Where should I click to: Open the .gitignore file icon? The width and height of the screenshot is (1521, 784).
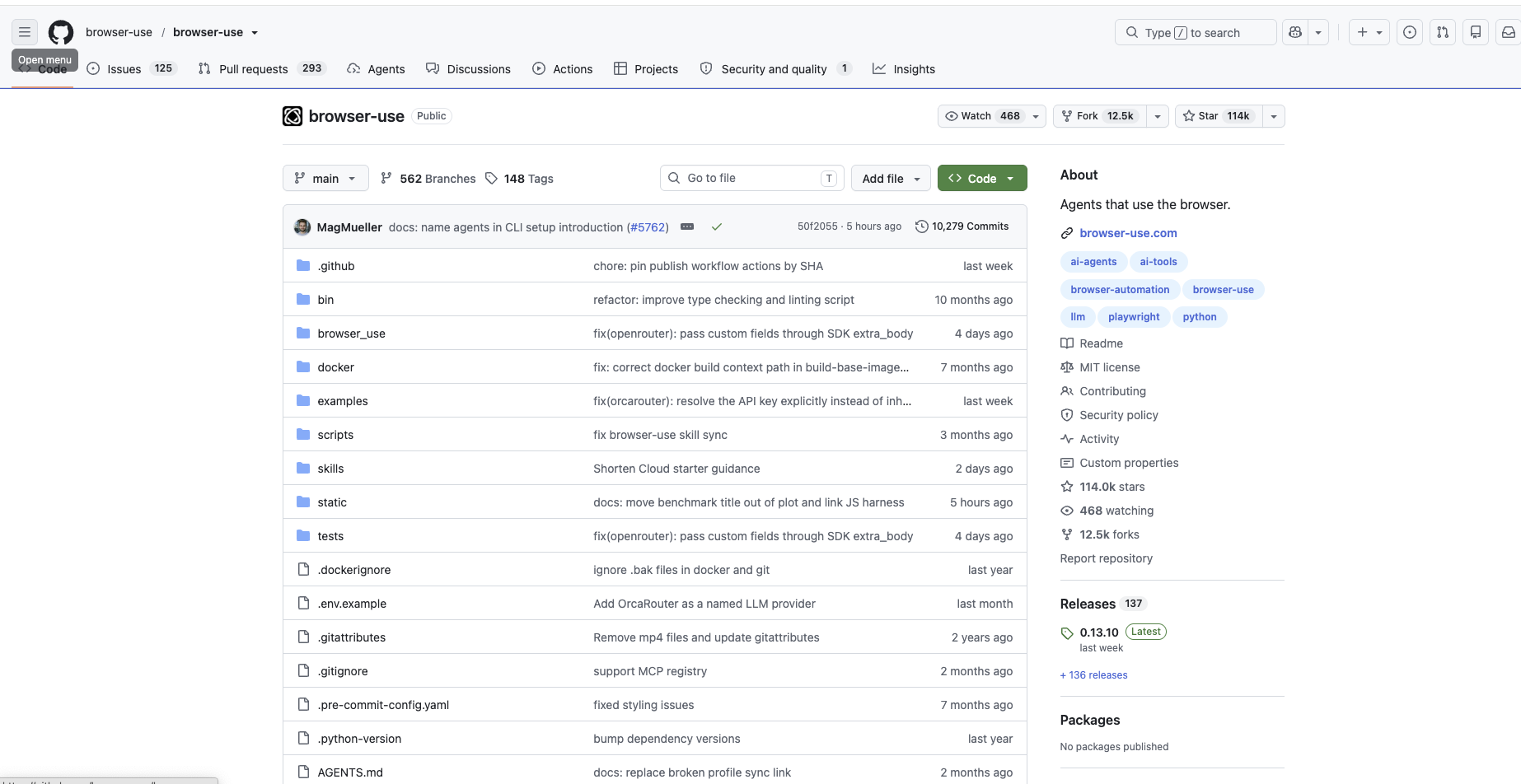click(x=303, y=671)
